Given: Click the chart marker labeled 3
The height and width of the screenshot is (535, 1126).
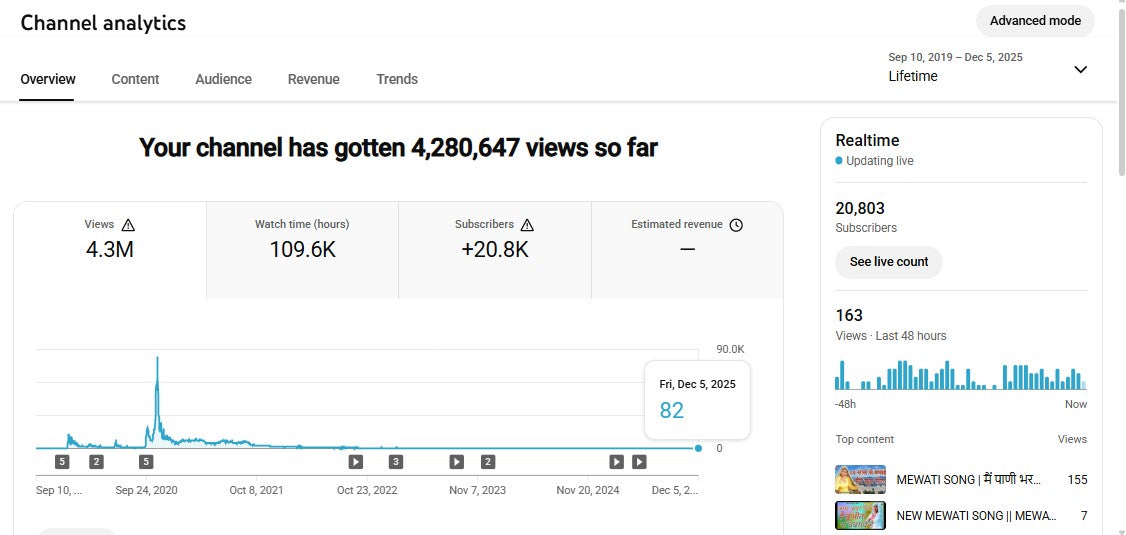Looking at the screenshot, I should (396, 461).
